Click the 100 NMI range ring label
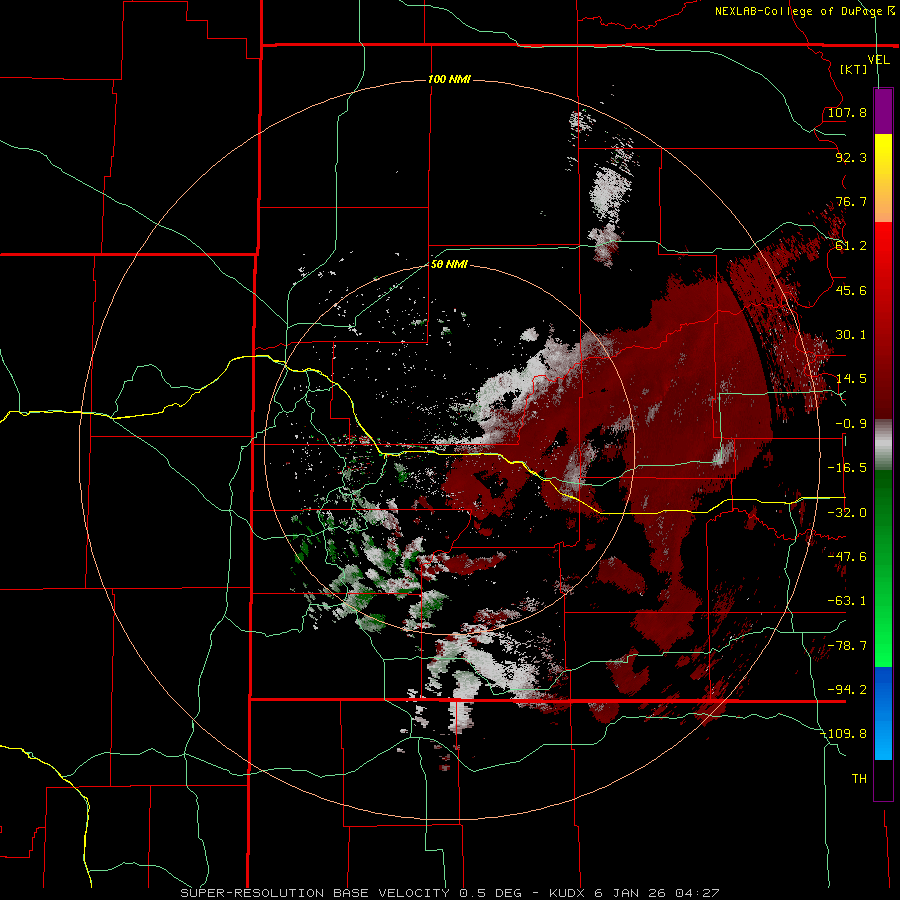Screen dimensions: 900x900 point(449,79)
